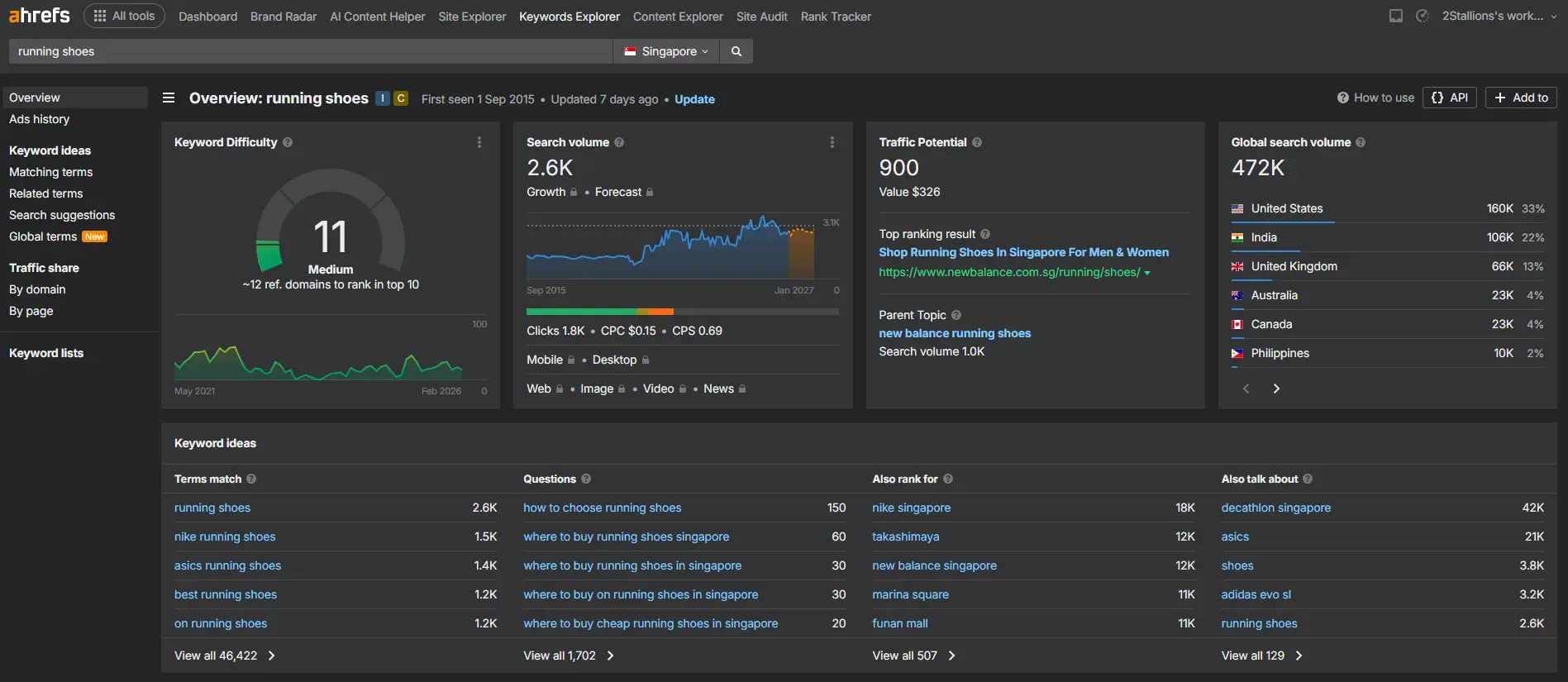
Task: Go to Site Explorer tab
Action: tap(472, 17)
